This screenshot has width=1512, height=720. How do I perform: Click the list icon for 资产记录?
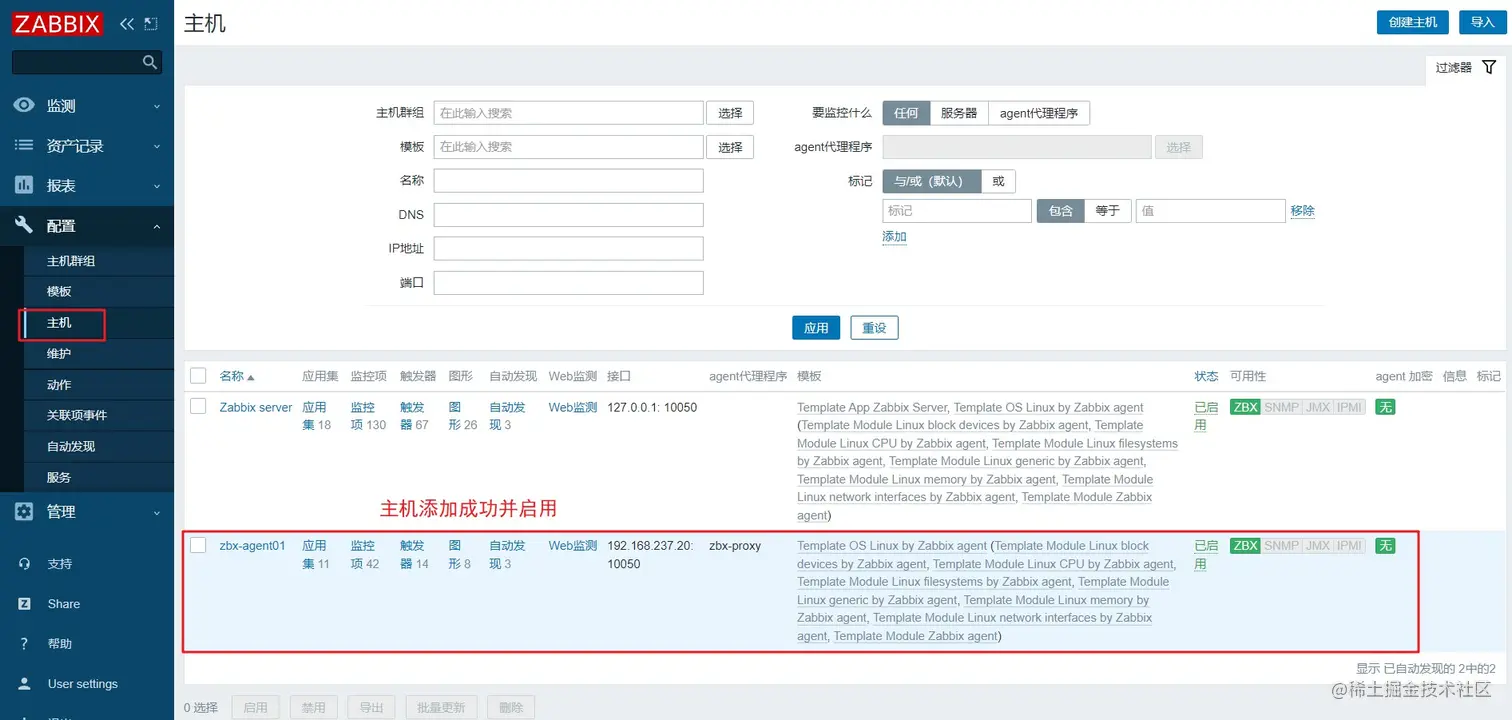coord(24,146)
